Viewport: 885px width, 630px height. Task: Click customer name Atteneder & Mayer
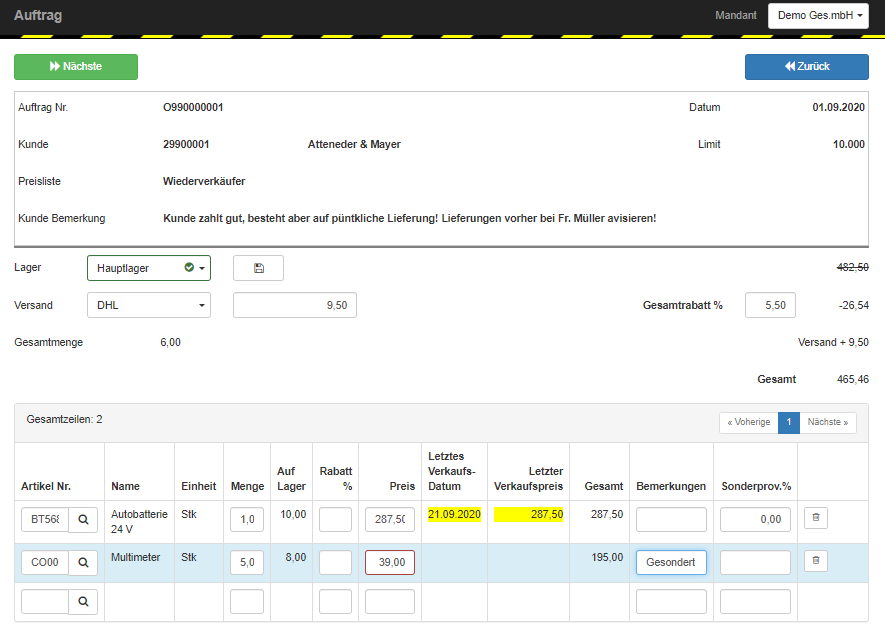354,145
